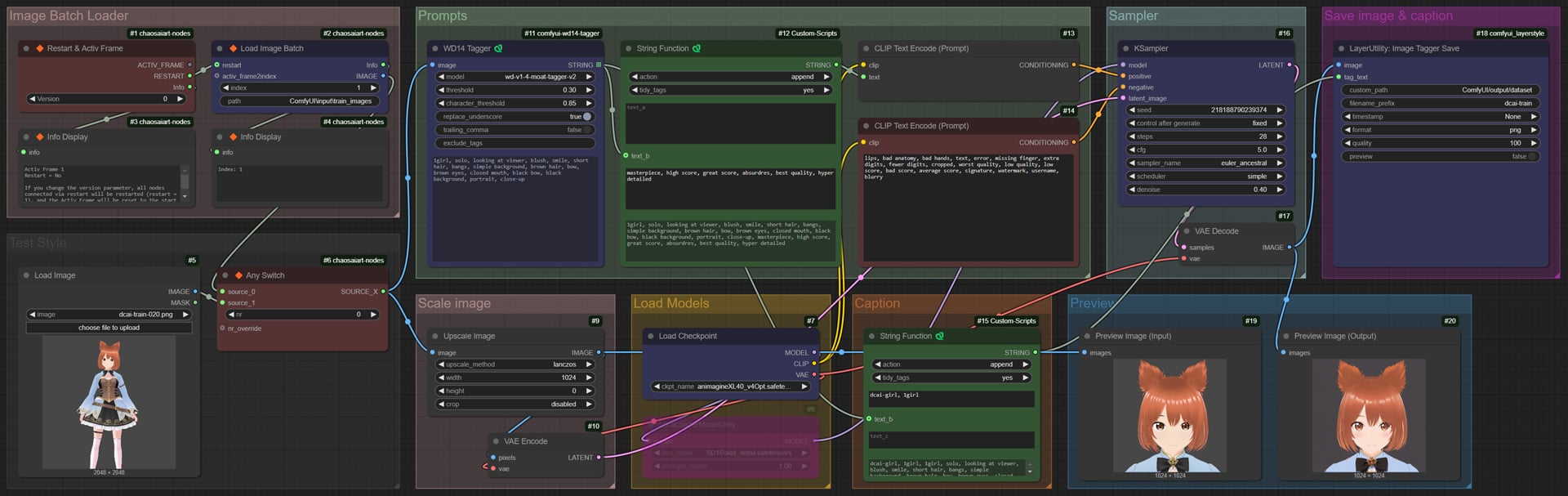Select the Save image & caption group title

pos(1388,16)
